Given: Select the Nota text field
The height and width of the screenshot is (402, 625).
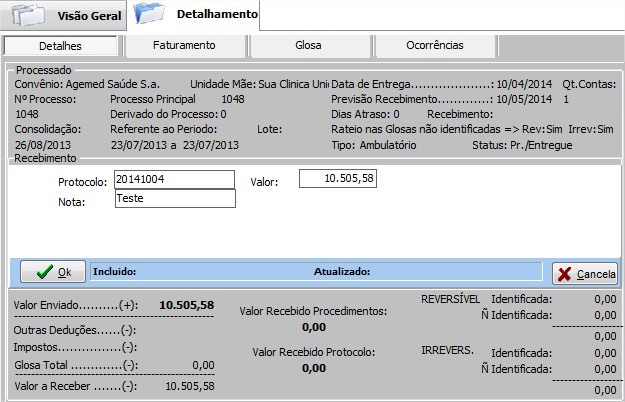Looking at the screenshot, I should (174, 199).
